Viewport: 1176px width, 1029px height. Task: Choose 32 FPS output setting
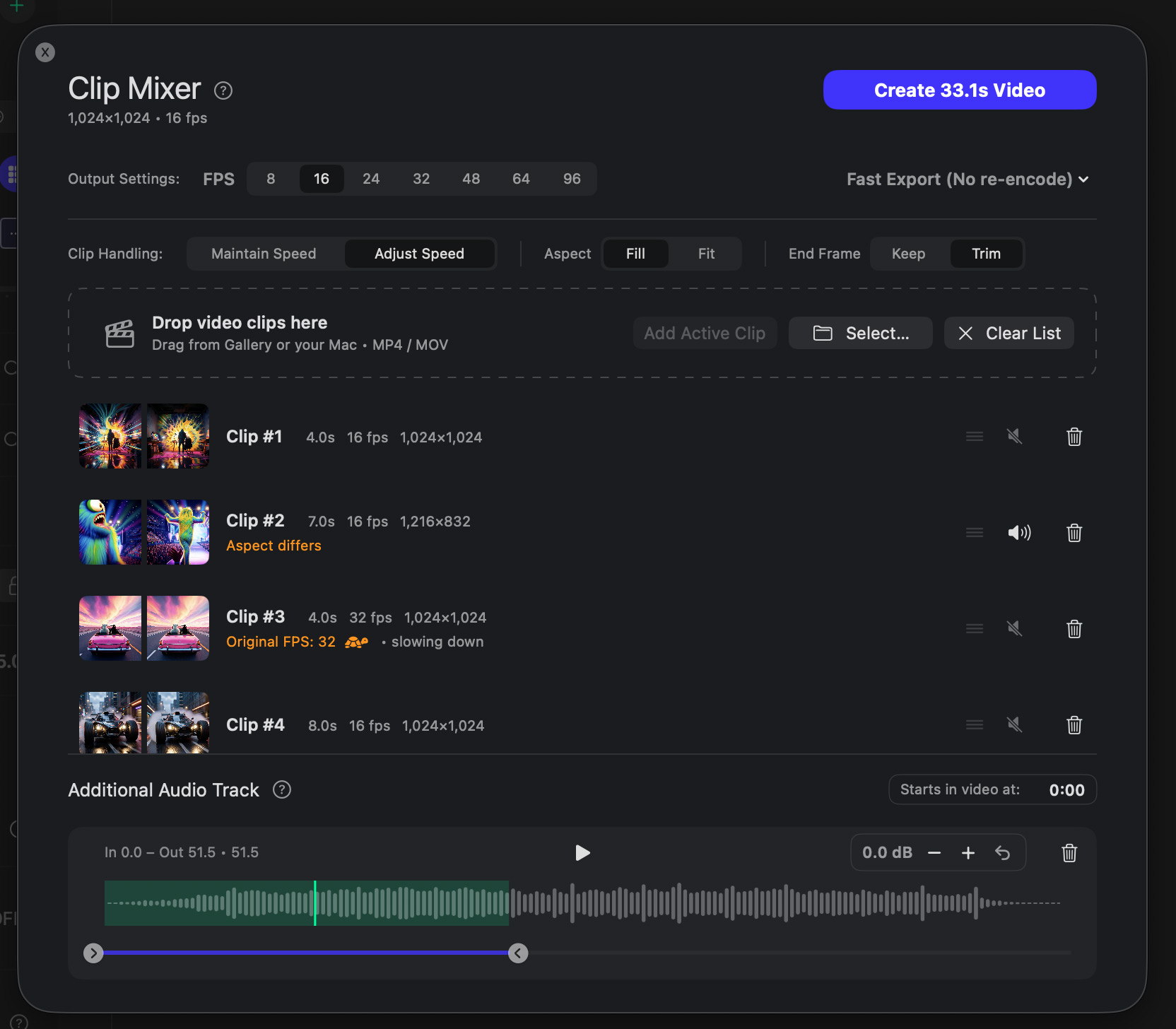421,179
